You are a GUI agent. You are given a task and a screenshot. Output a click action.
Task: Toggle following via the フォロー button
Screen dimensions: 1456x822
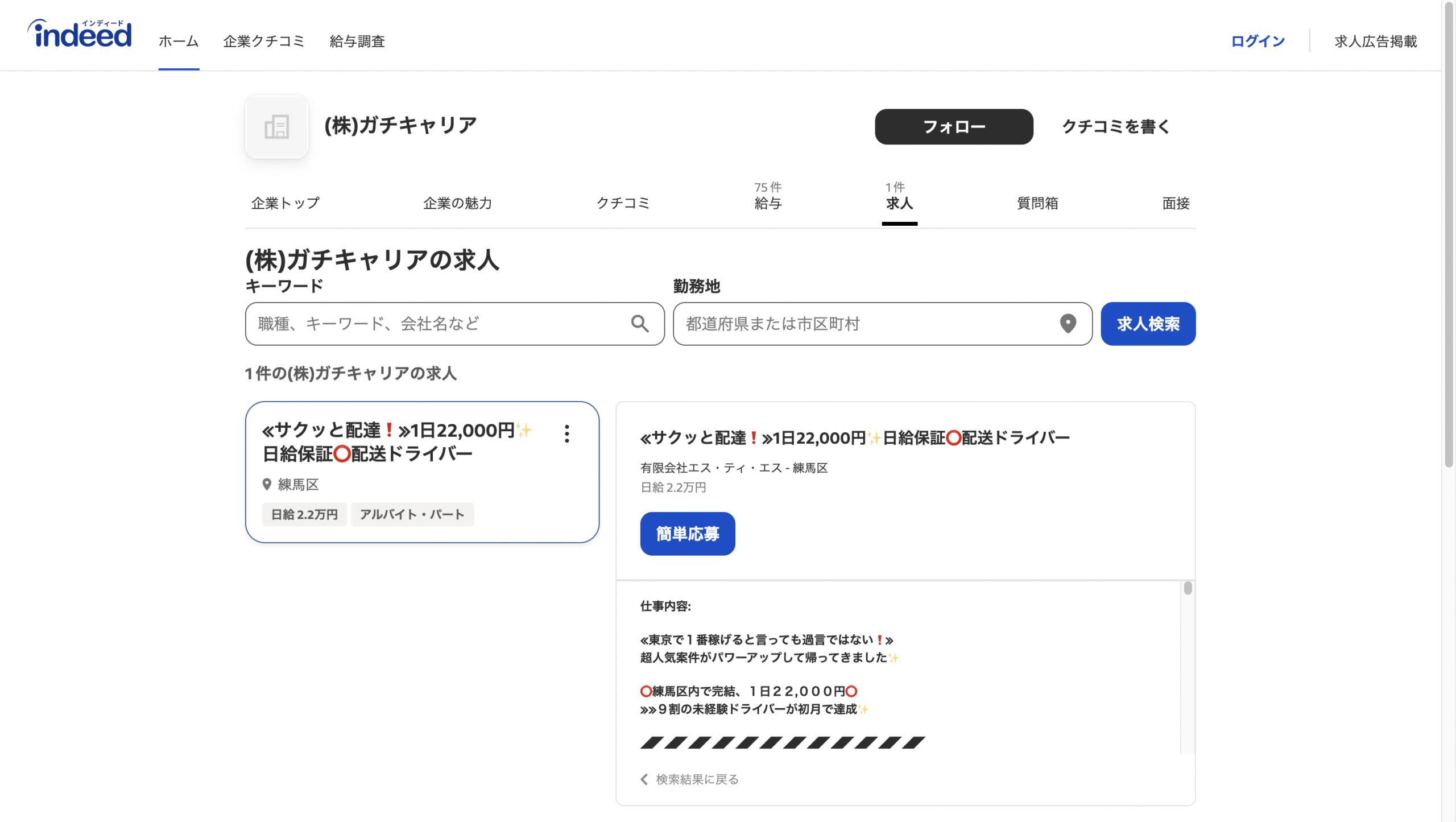point(954,126)
